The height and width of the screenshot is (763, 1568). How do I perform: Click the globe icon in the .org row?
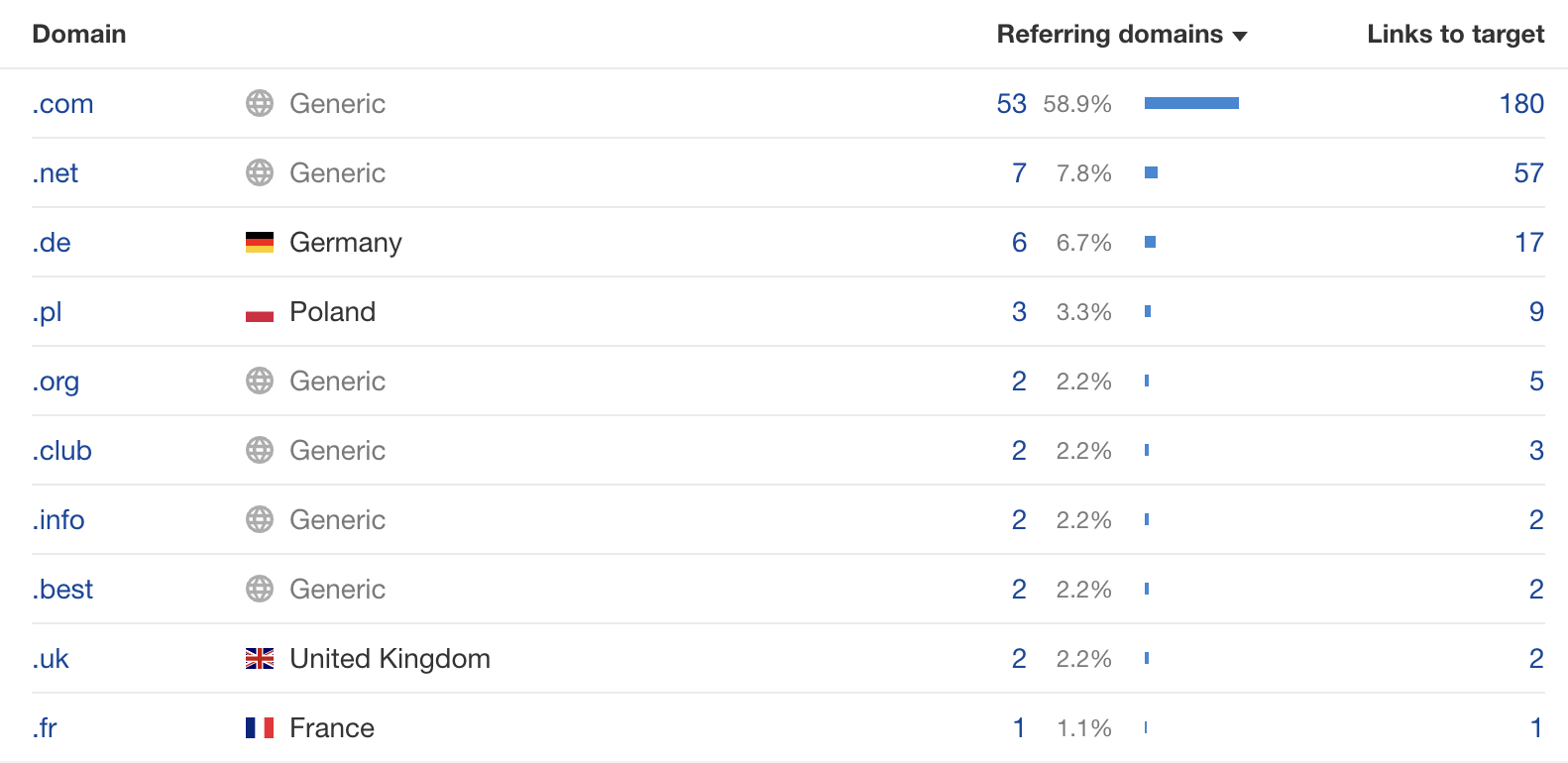pos(260,381)
